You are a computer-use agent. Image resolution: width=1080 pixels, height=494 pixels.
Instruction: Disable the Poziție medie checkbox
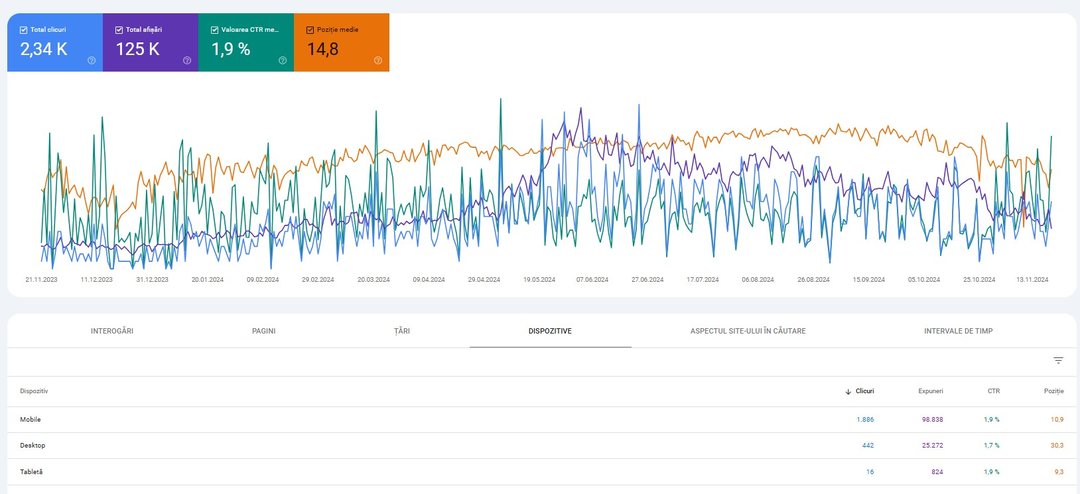pos(310,30)
